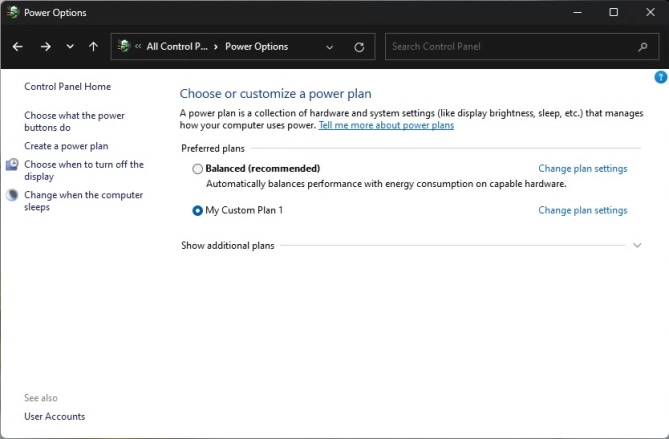Click All Control Panel breadcrumb item

pyautogui.click(x=176, y=47)
